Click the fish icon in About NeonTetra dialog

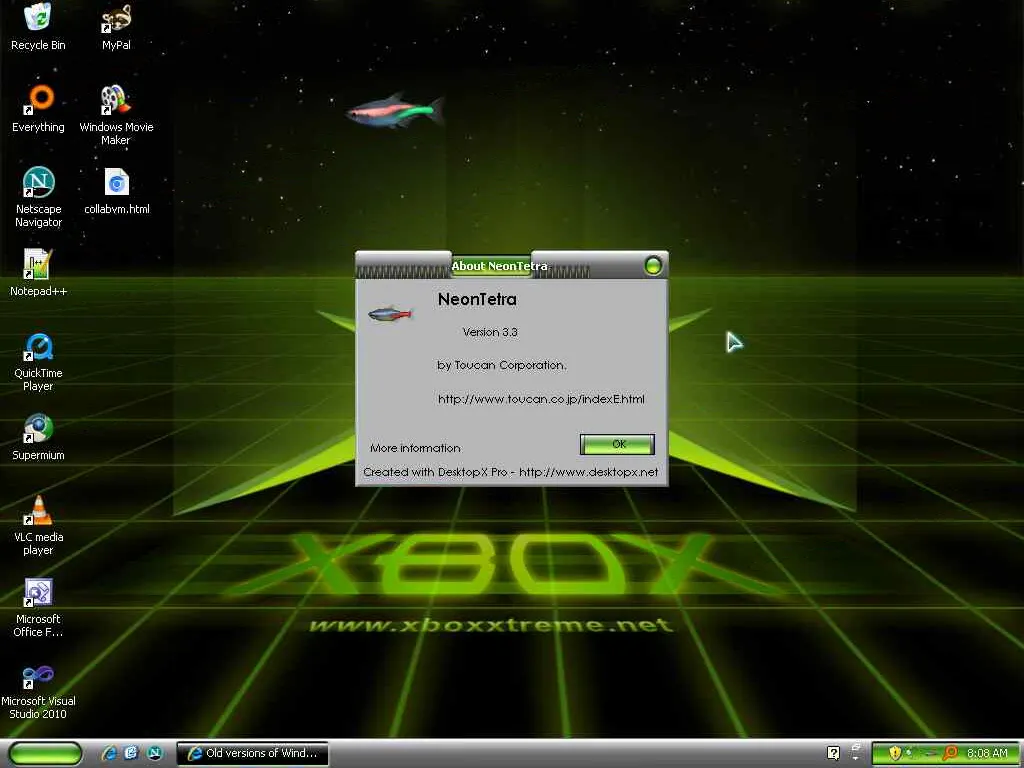(x=390, y=314)
